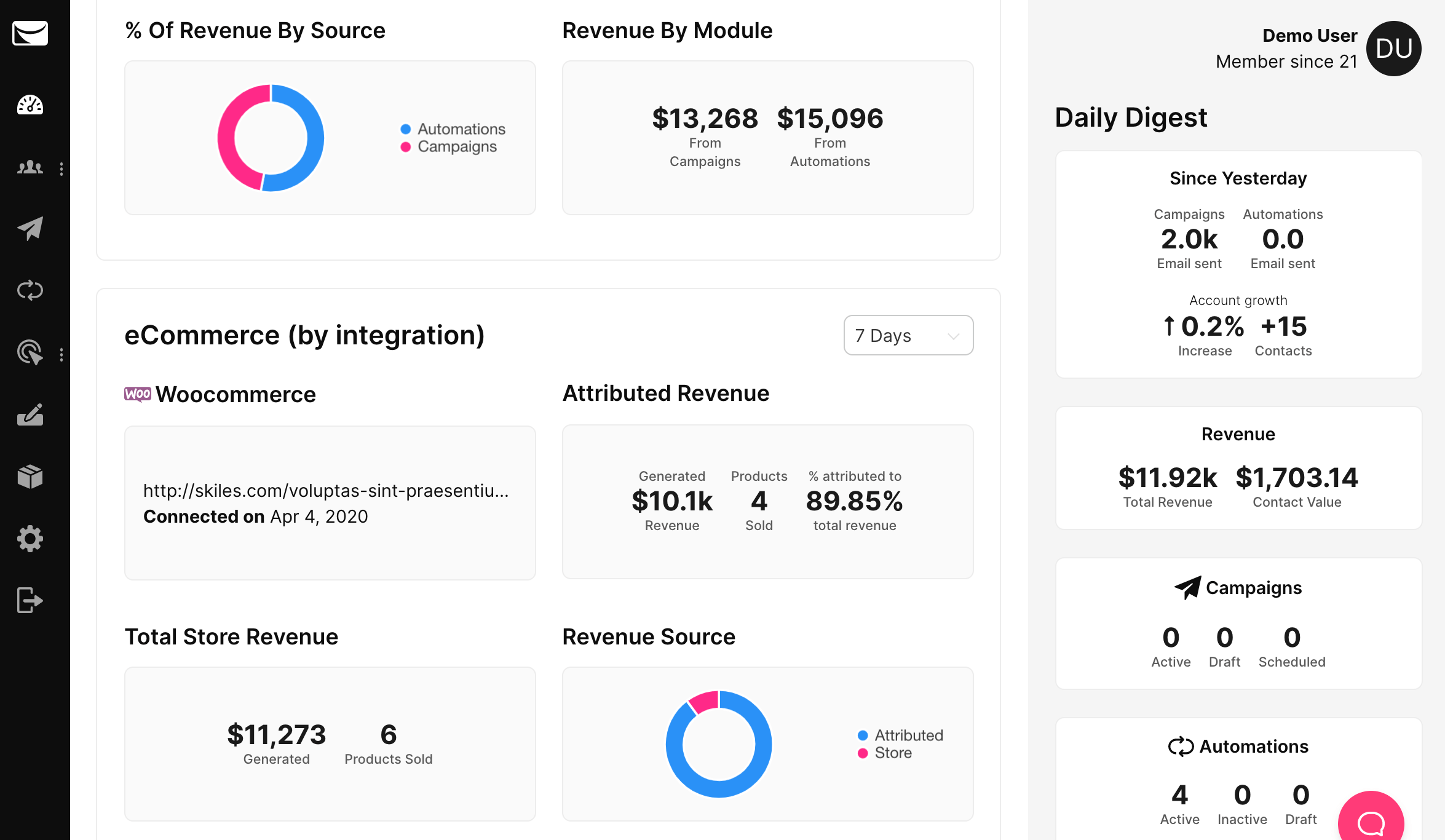Open the settings gear sidebar icon
This screenshot has width=1445, height=840.
click(x=30, y=539)
